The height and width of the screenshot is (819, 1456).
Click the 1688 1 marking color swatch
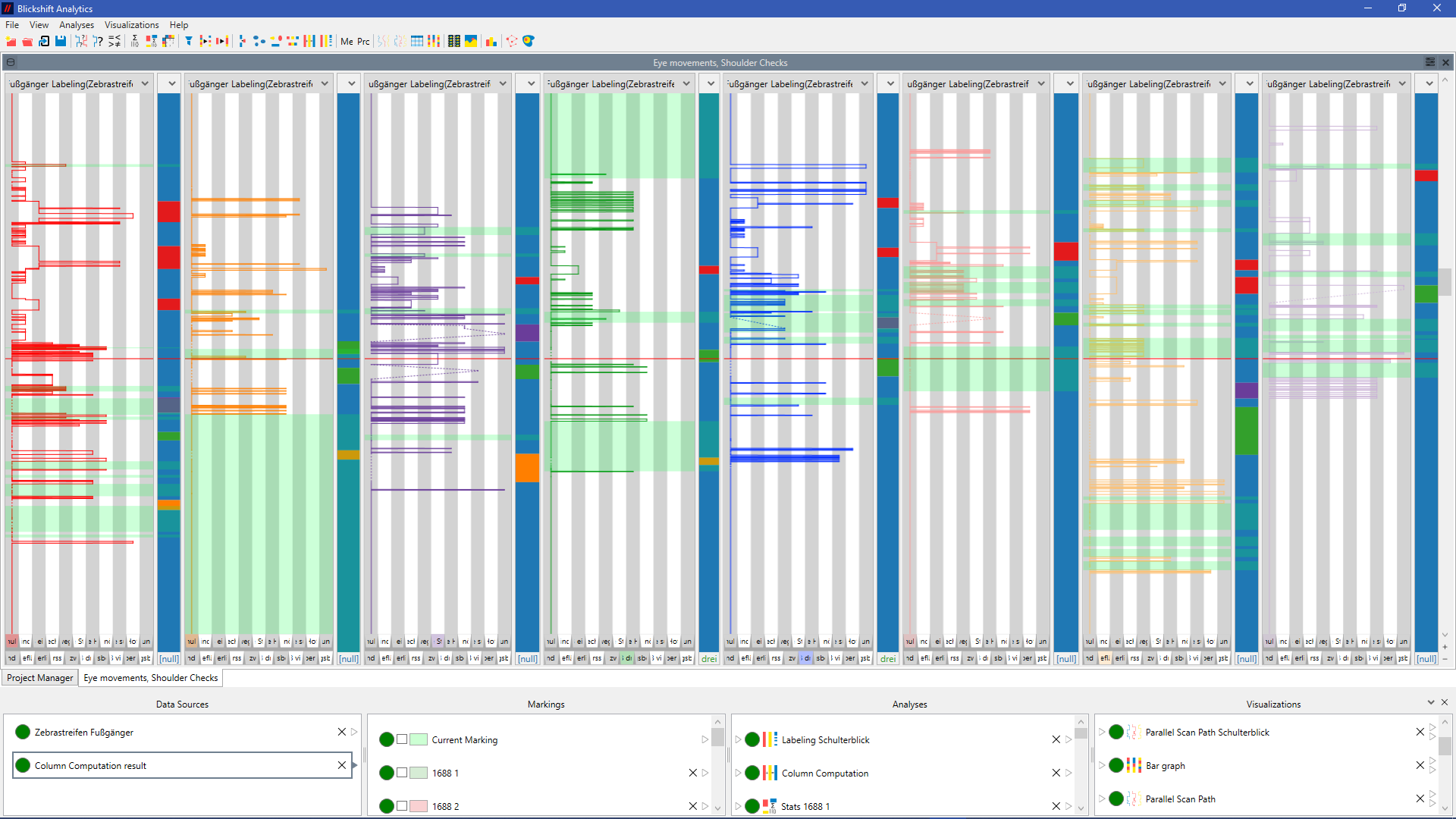point(419,773)
